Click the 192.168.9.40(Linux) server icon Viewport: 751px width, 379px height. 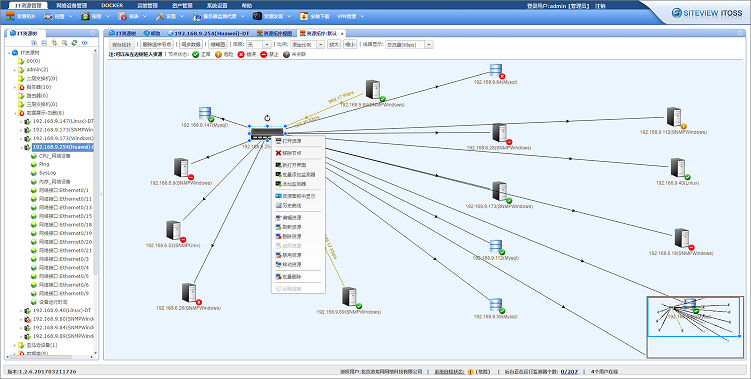coord(678,168)
